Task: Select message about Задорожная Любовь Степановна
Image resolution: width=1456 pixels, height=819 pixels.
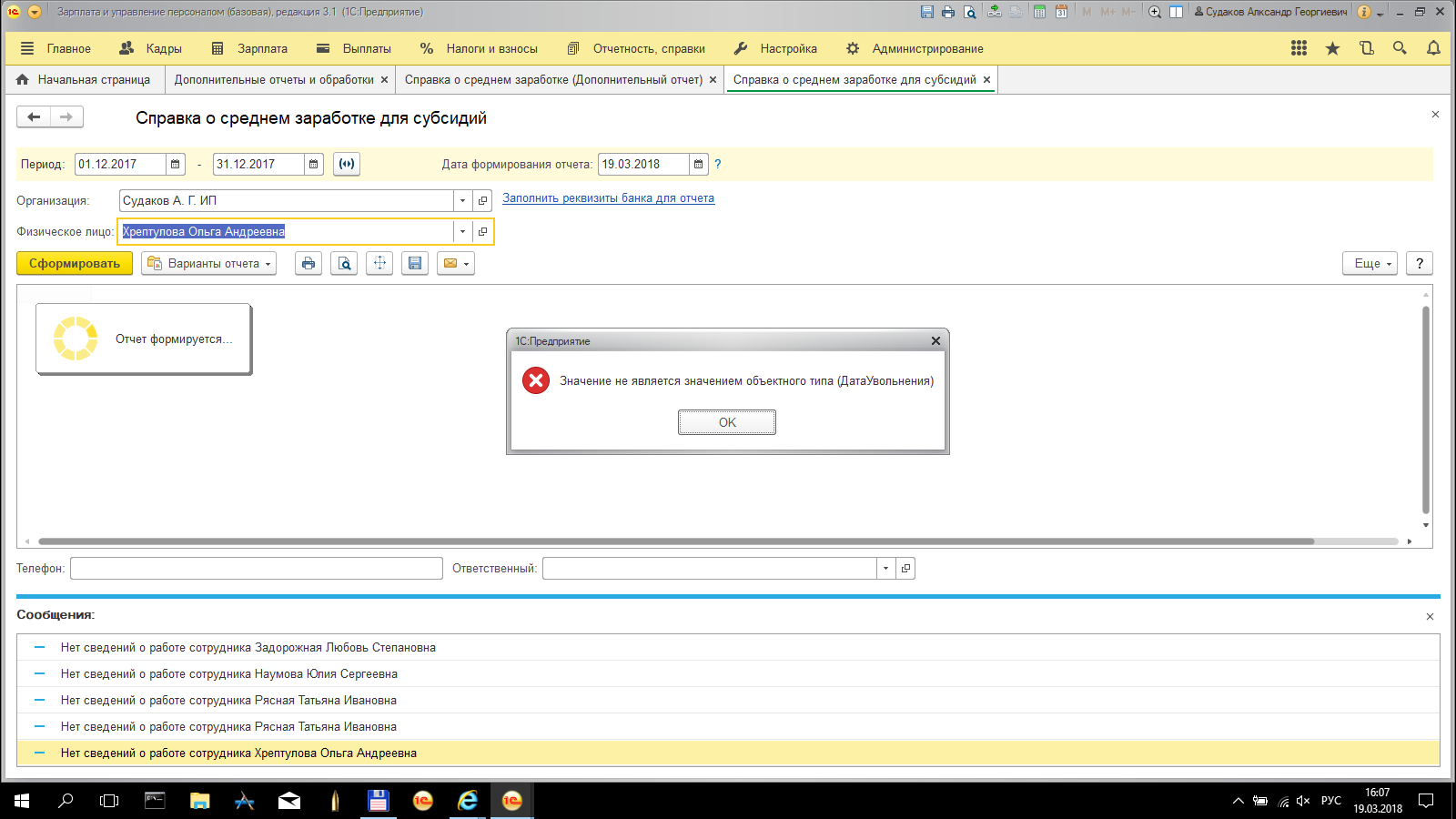Action: pyautogui.click(x=728, y=647)
